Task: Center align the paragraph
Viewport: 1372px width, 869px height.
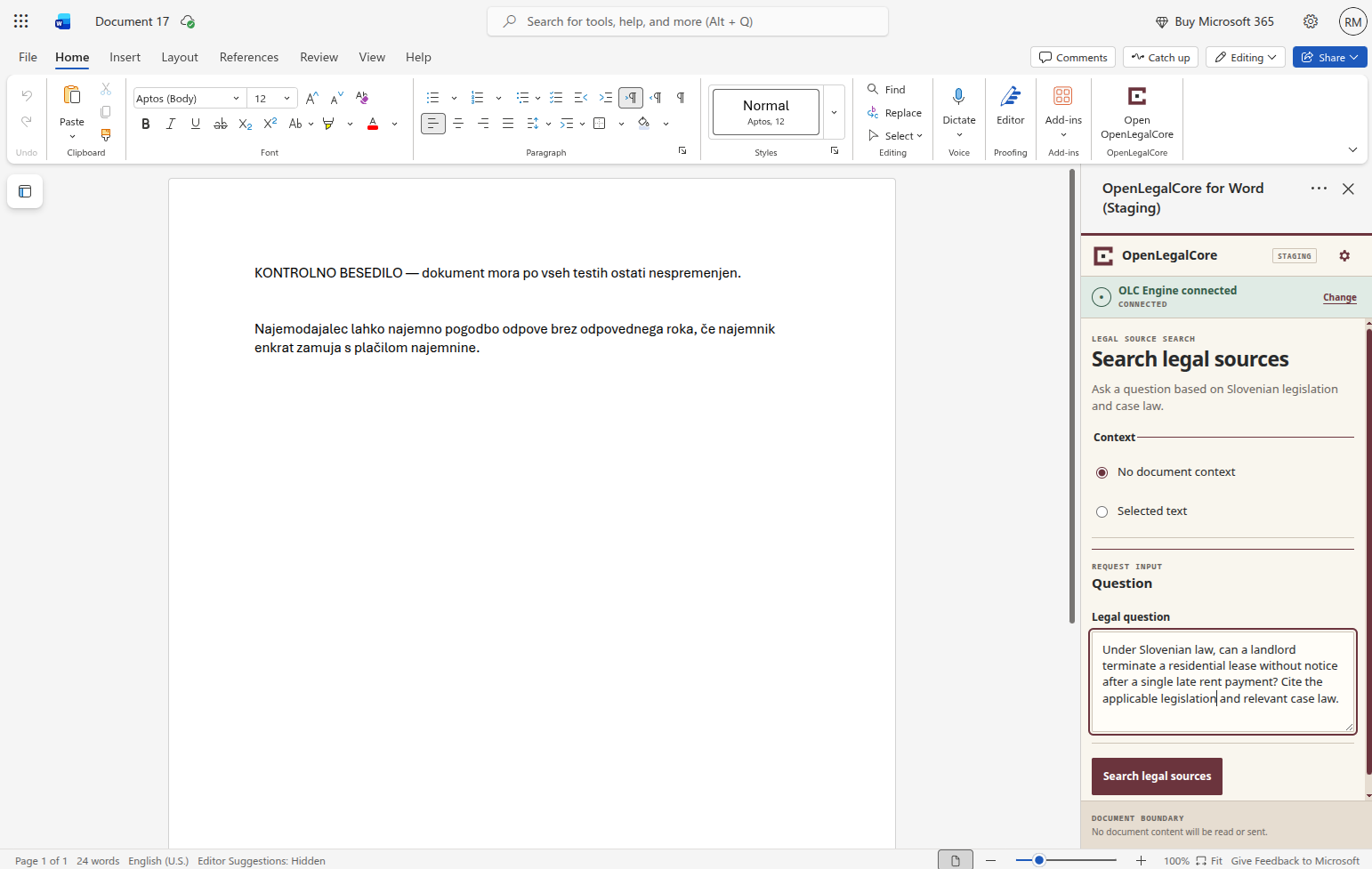Action: point(458,124)
